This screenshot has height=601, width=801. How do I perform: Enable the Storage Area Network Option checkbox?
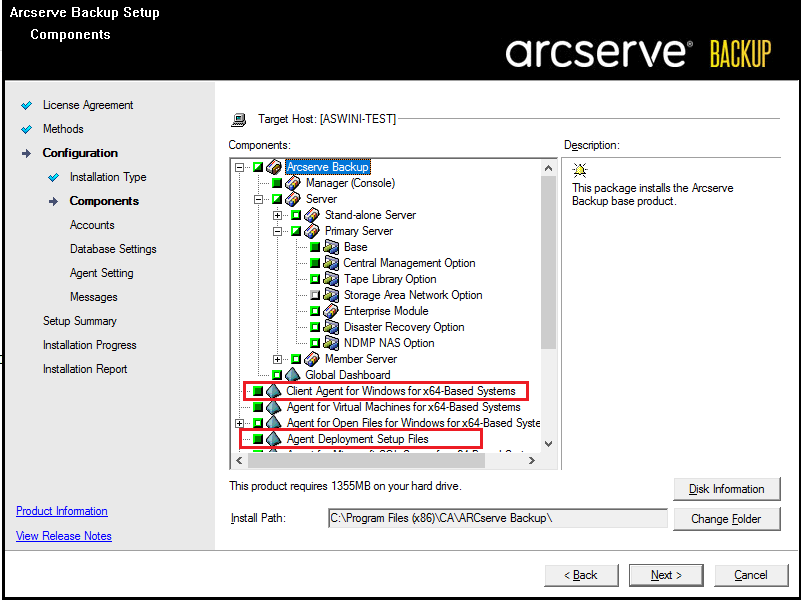[315, 295]
